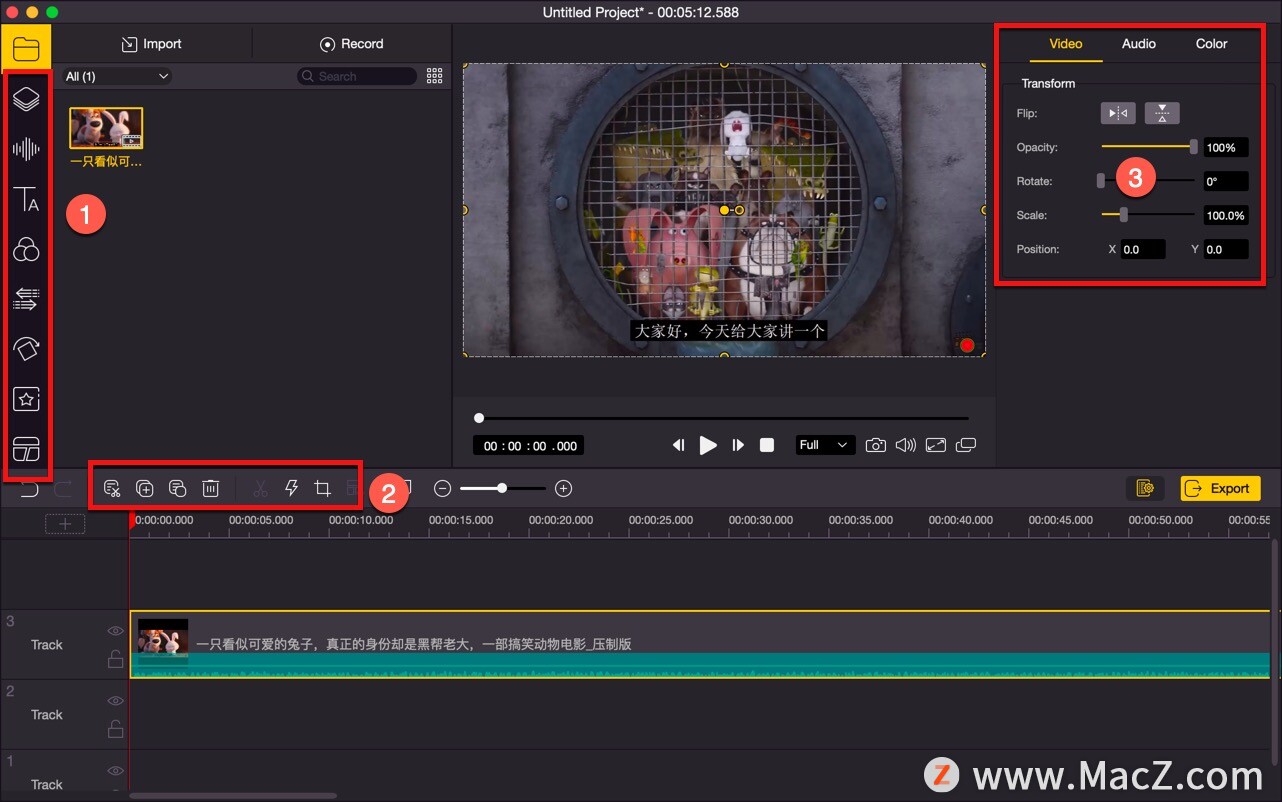The image size is (1282, 802).
Task: Click the 00:00:10.000 mark on ruler
Action: 361,521
